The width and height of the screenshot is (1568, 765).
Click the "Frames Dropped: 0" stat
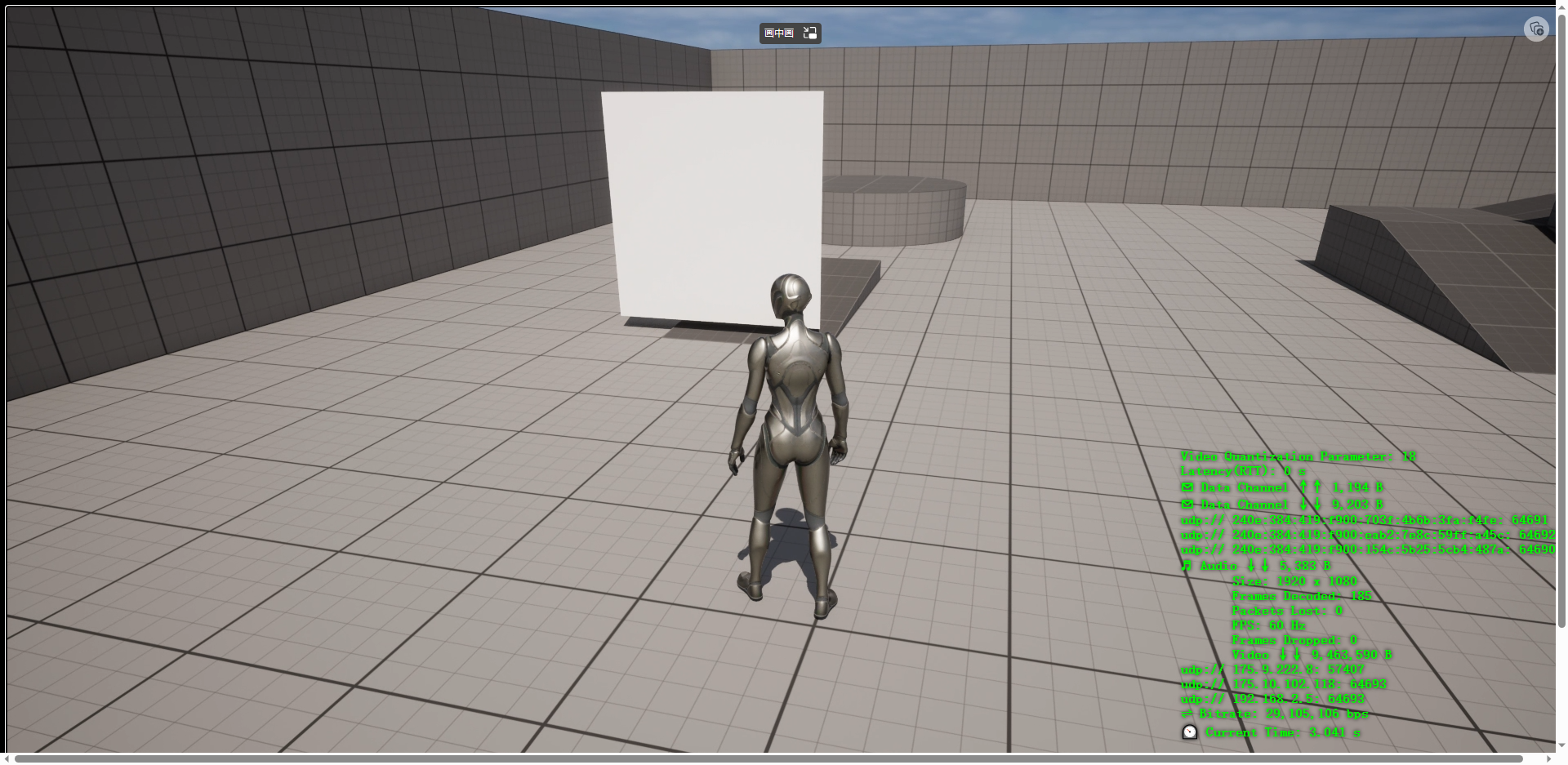click(x=1294, y=640)
